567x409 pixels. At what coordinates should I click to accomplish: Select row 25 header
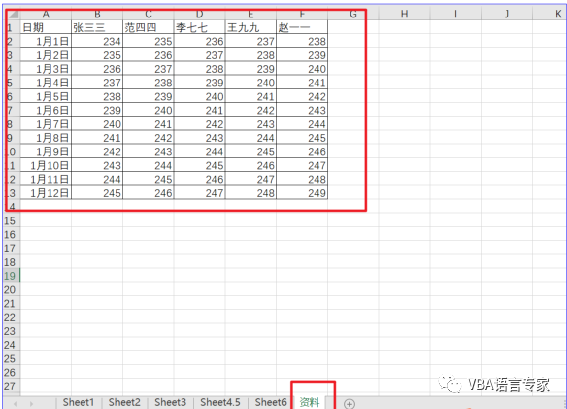point(10,358)
